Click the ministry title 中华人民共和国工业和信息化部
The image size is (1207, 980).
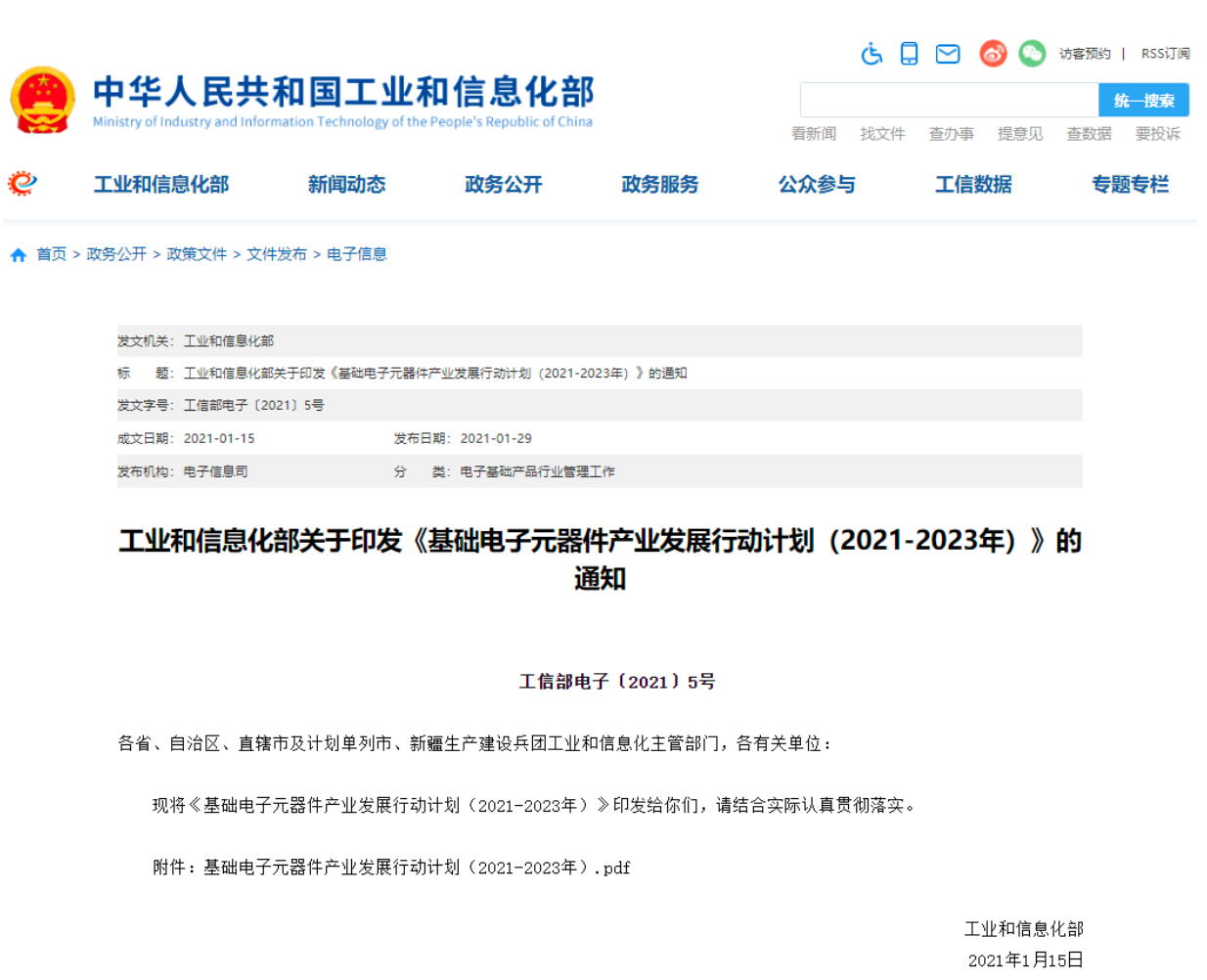click(x=343, y=92)
